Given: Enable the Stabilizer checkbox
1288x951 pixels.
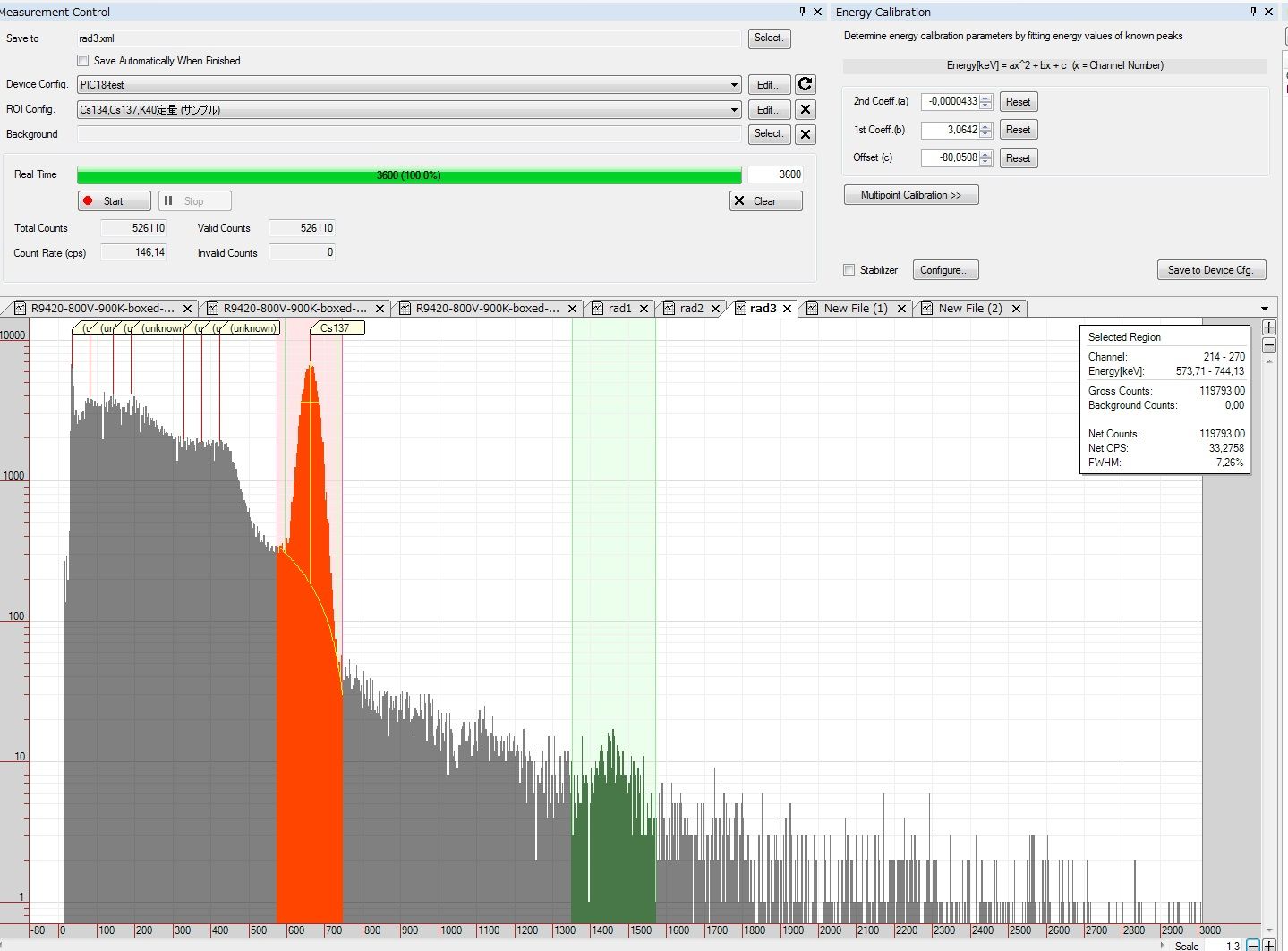Looking at the screenshot, I should click(x=848, y=269).
